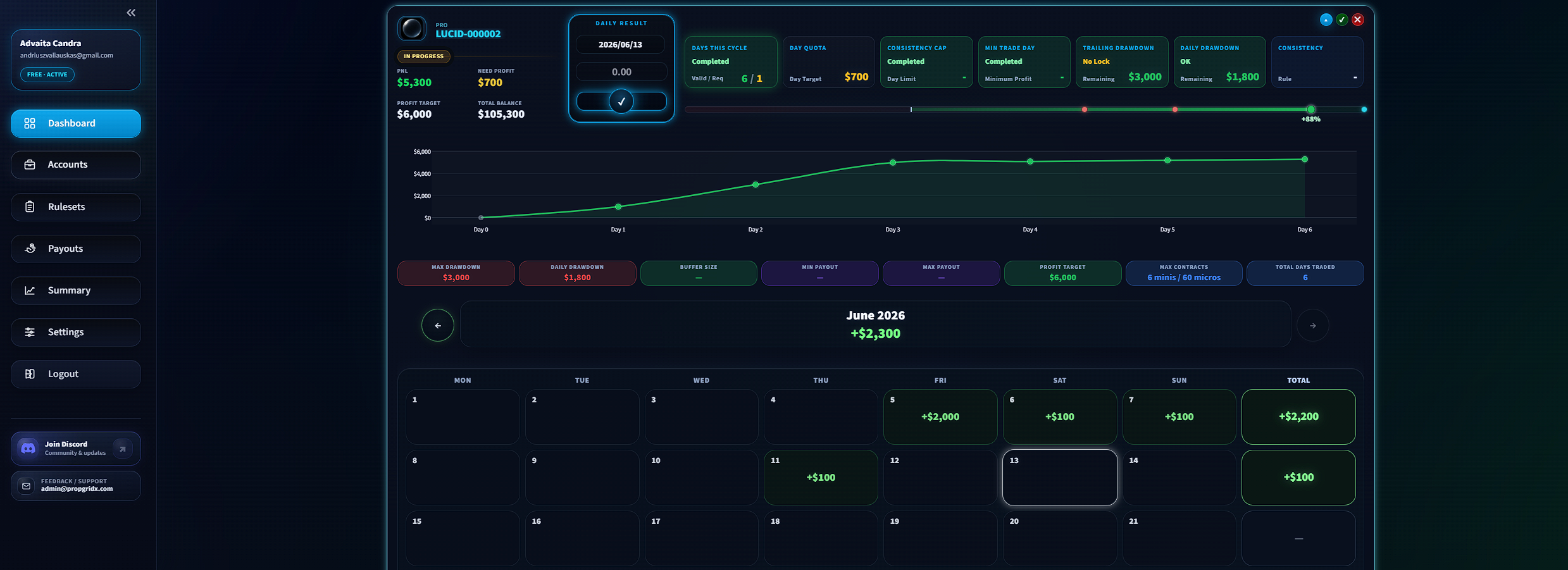This screenshot has width=1568, height=570.
Task: Click the FREE · ACTIVE plan badge
Action: coord(47,75)
